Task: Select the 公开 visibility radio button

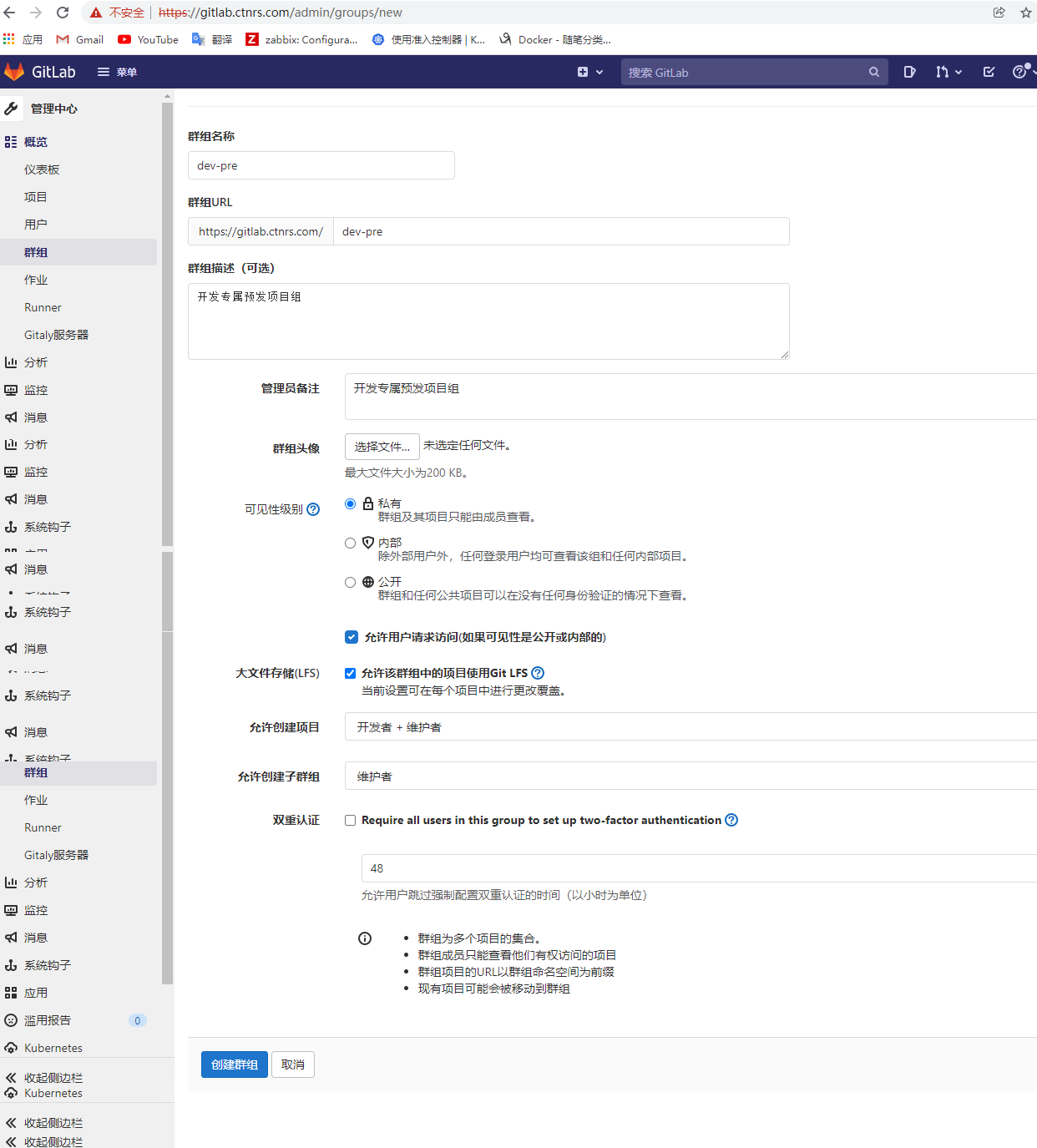Action: [x=351, y=582]
